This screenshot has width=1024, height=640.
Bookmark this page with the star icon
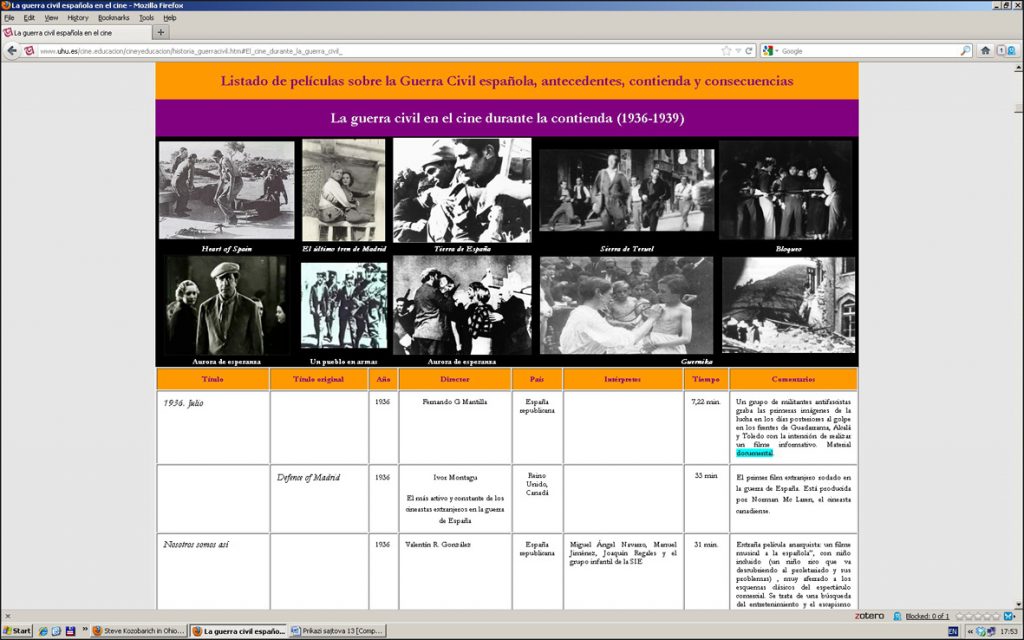point(727,51)
